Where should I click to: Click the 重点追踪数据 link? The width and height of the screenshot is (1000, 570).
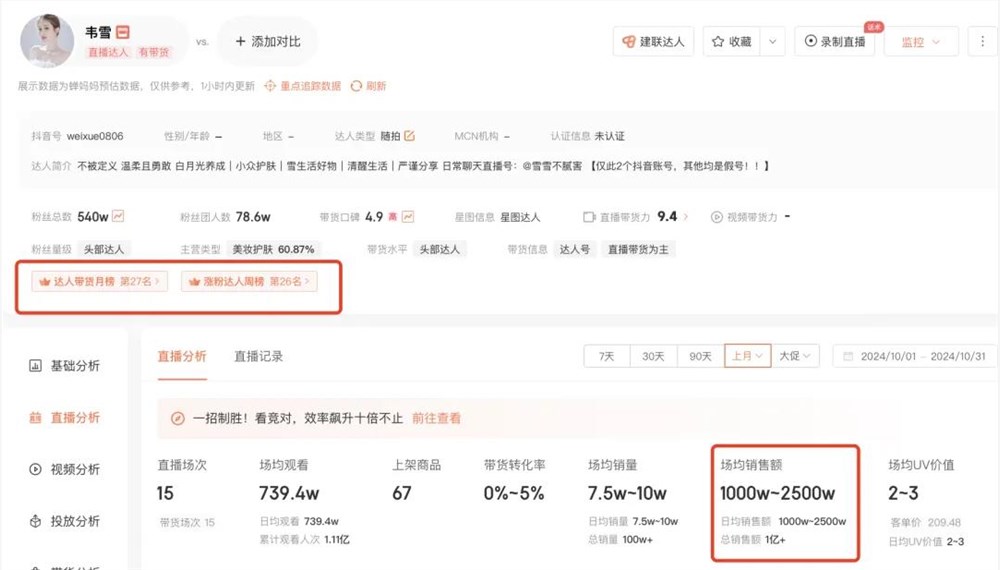[x=303, y=86]
